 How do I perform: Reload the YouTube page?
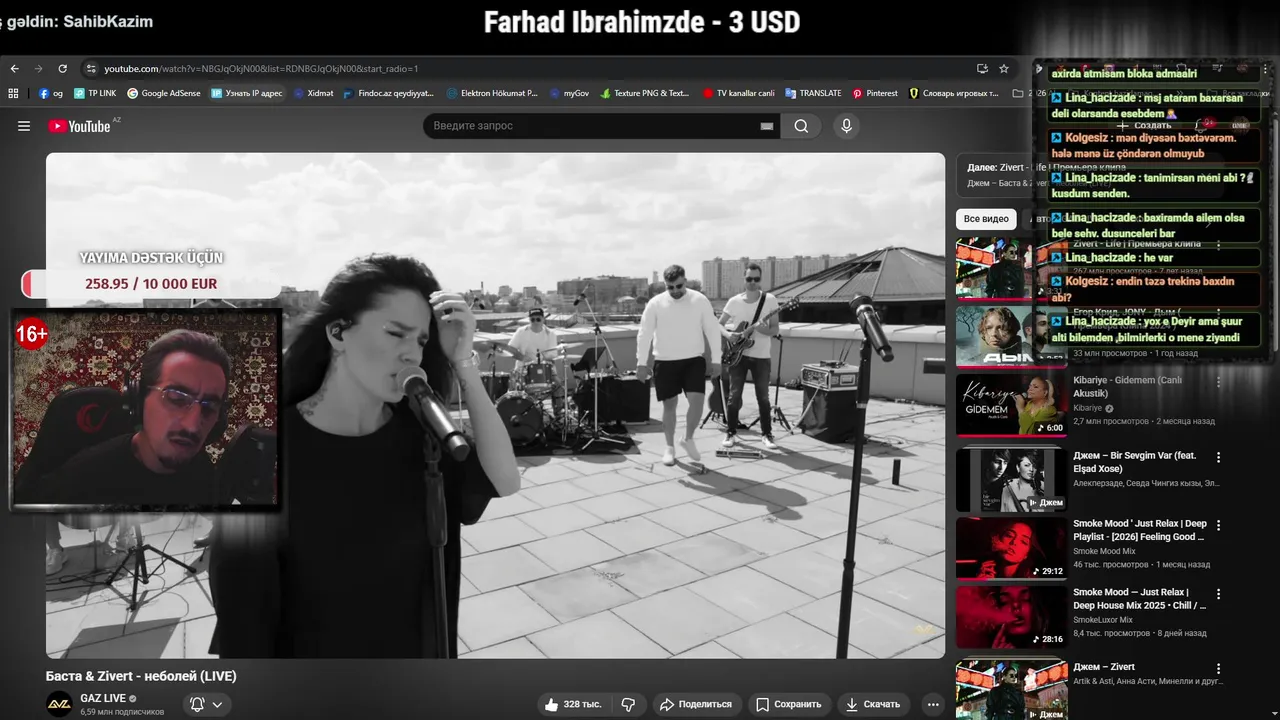click(x=62, y=69)
